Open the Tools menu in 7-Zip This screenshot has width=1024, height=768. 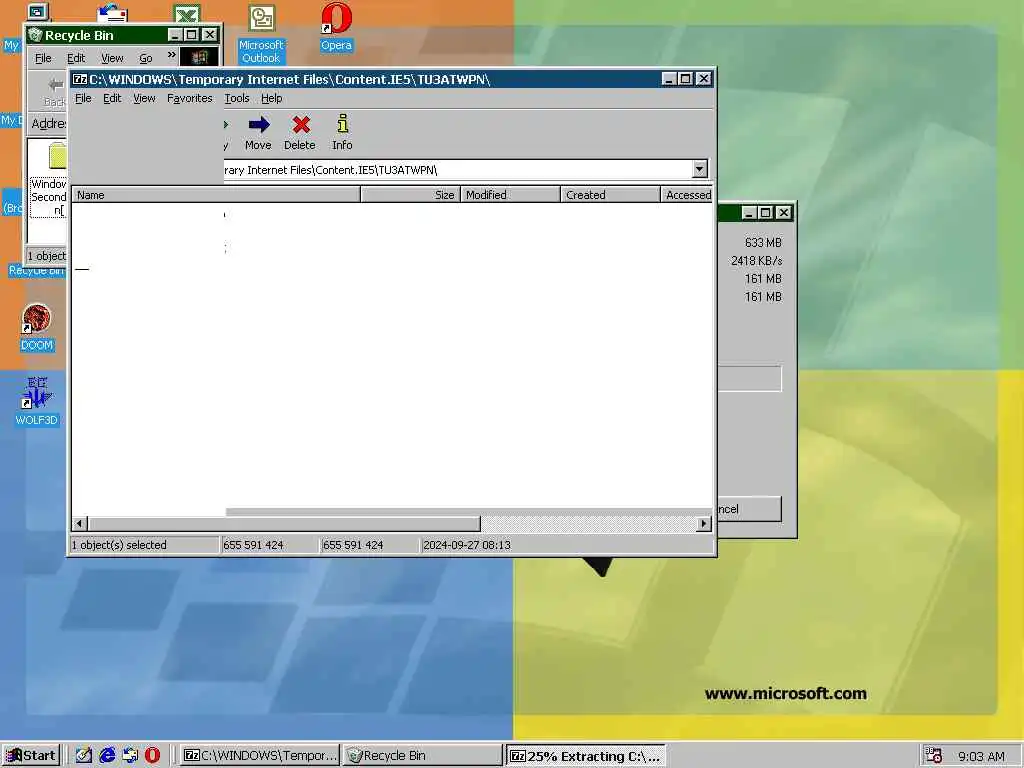click(237, 99)
